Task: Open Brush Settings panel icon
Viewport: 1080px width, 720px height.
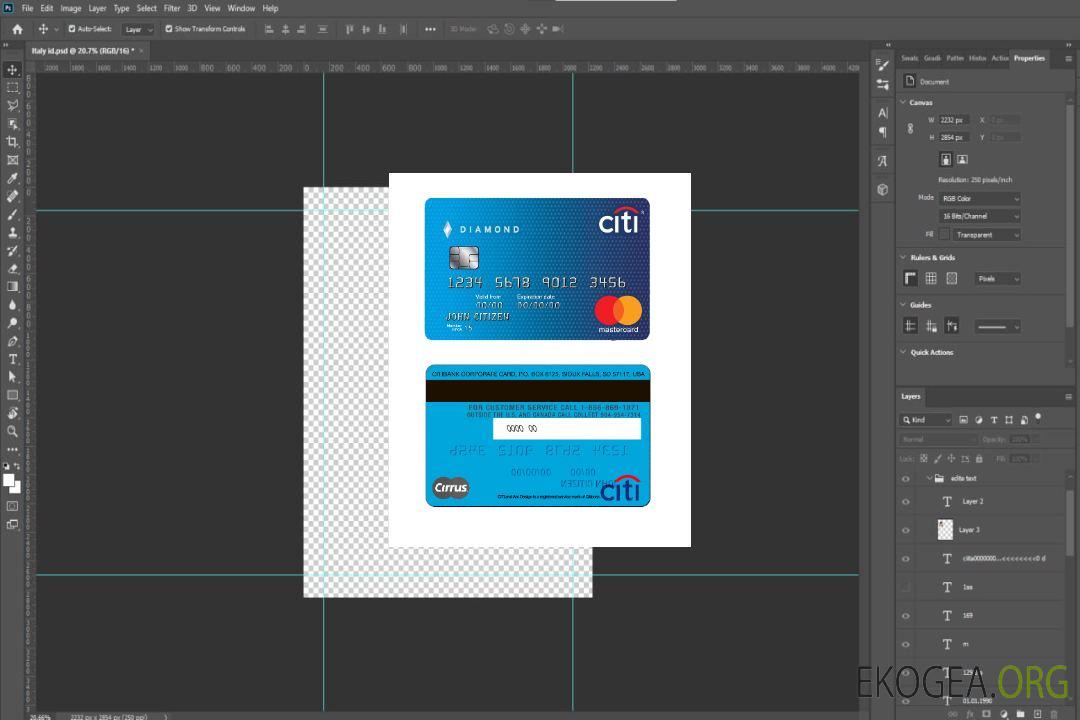Action: coord(883,65)
